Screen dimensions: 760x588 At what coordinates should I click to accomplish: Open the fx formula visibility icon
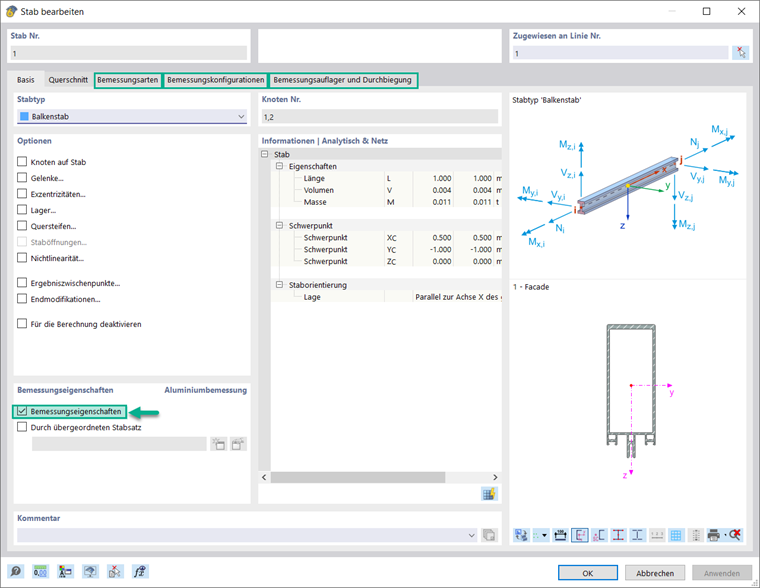(140, 572)
